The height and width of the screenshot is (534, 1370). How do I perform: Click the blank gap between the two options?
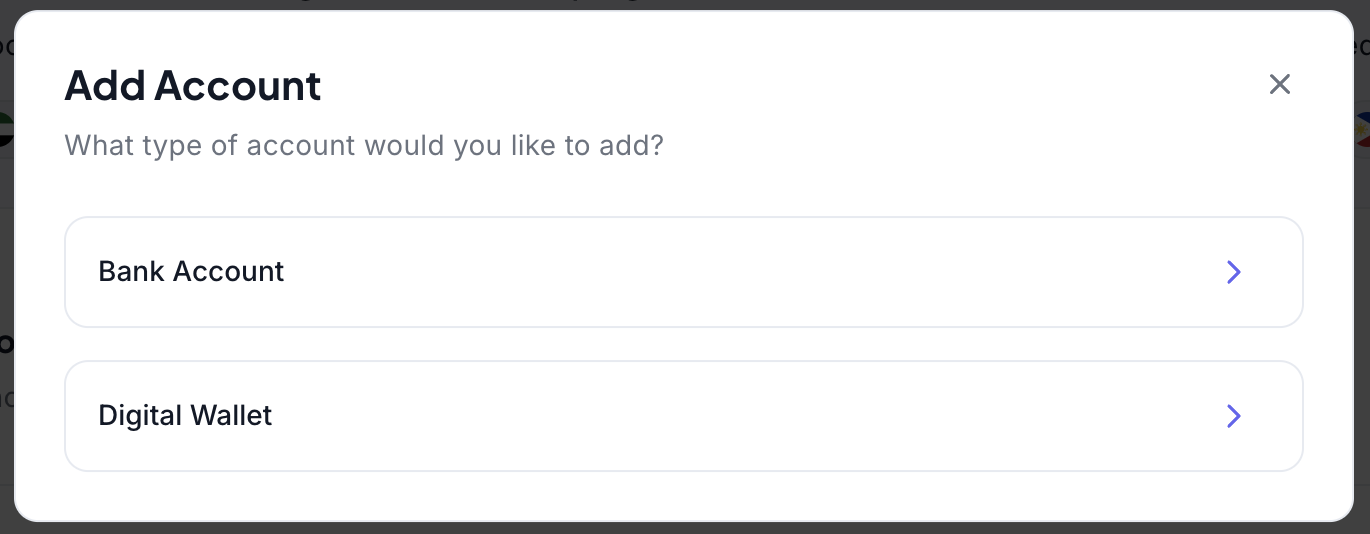683,344
